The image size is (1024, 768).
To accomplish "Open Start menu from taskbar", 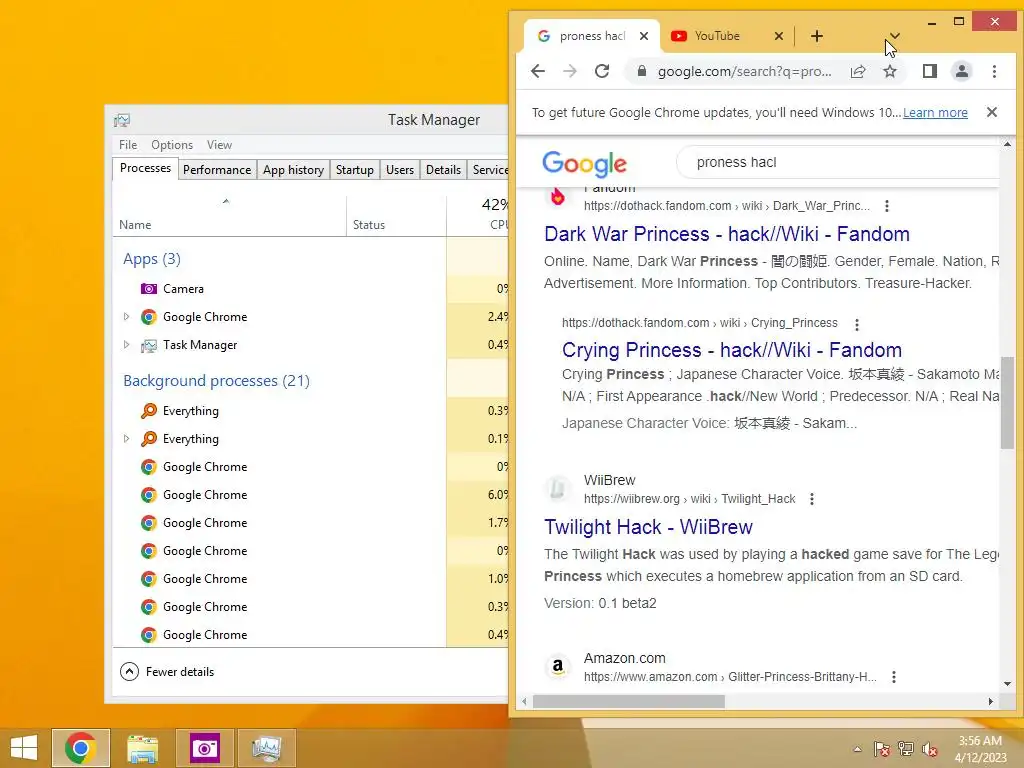I will [x=24, y=748].
